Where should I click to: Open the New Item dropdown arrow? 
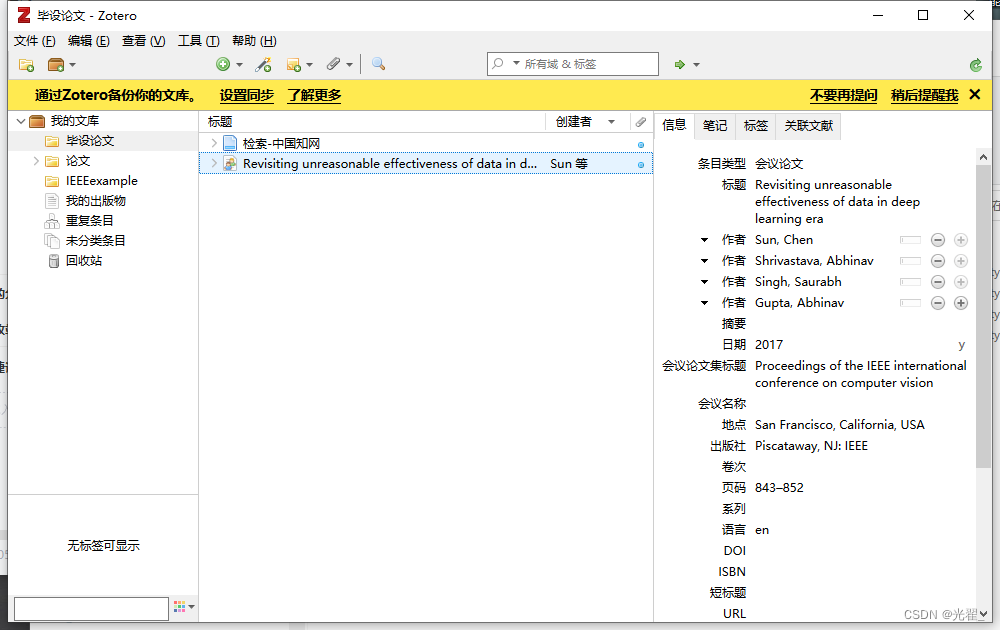(x=239, y=65)
